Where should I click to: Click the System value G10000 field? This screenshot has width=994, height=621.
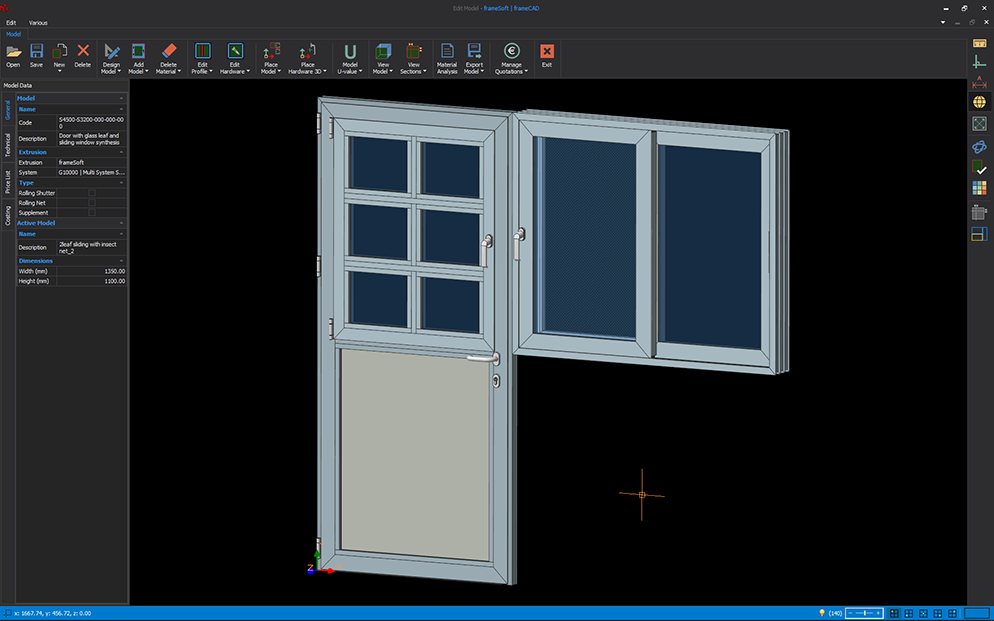pyautogui.click(x=92, y=172)
